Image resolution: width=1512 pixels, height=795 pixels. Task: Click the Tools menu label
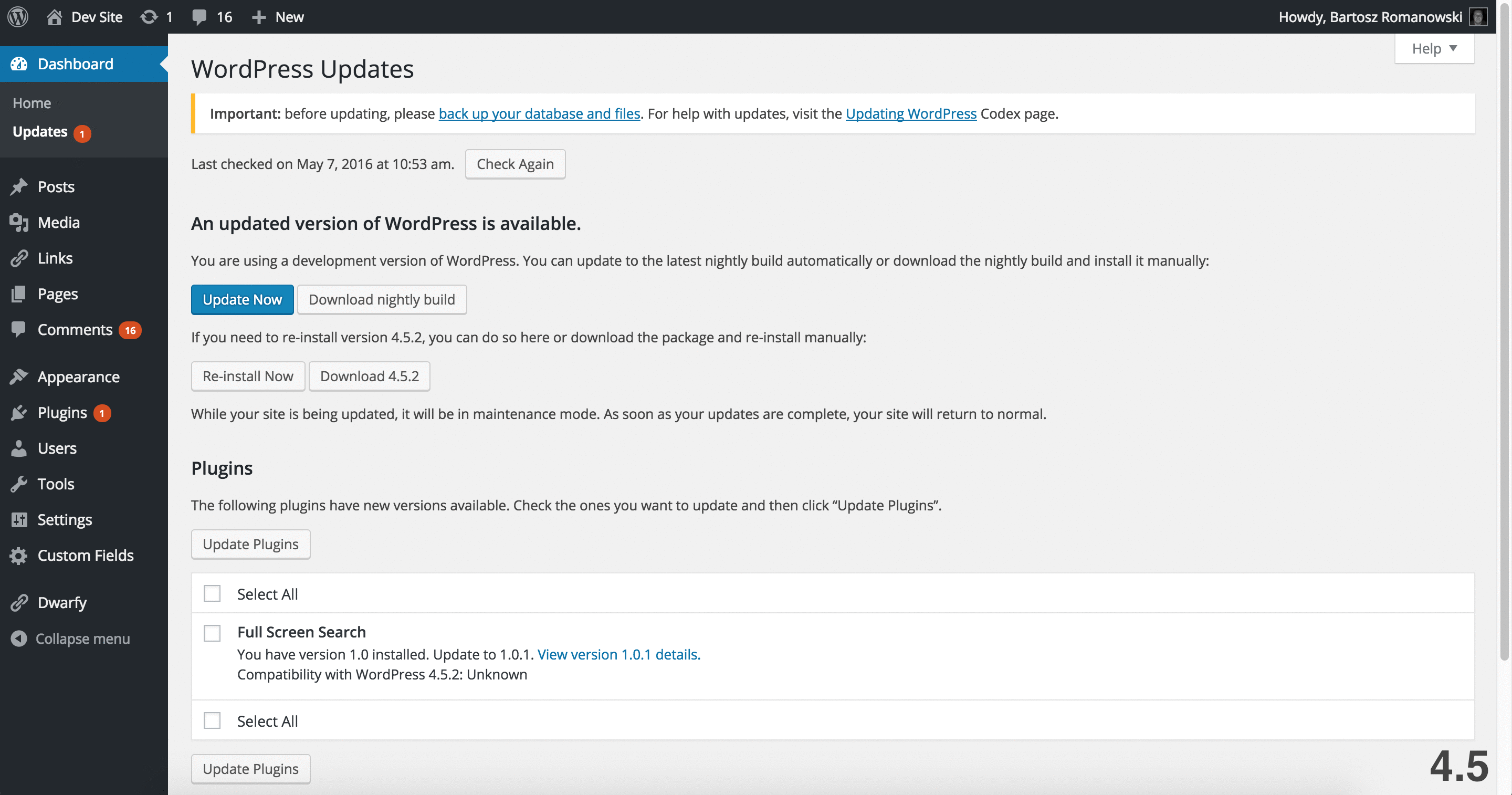click(56, 484)
